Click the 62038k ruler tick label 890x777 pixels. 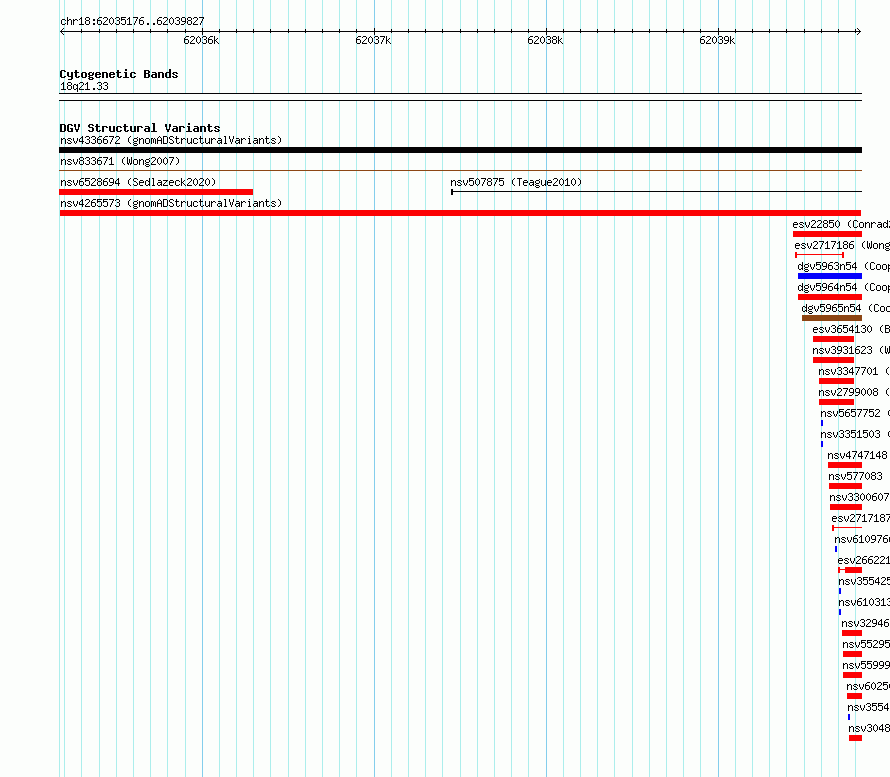[x=545, y=40]
